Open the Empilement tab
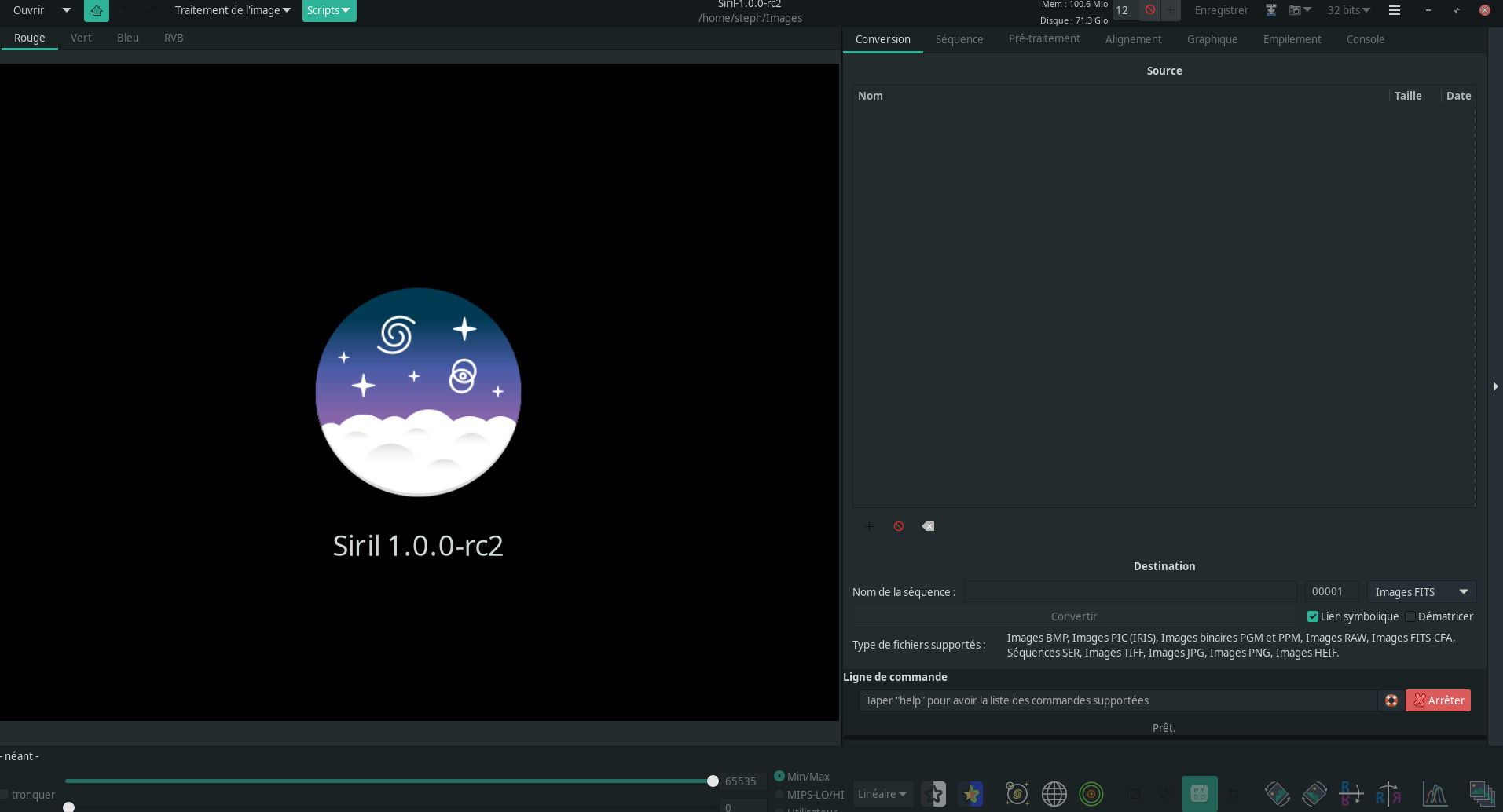 point(1292,39)
